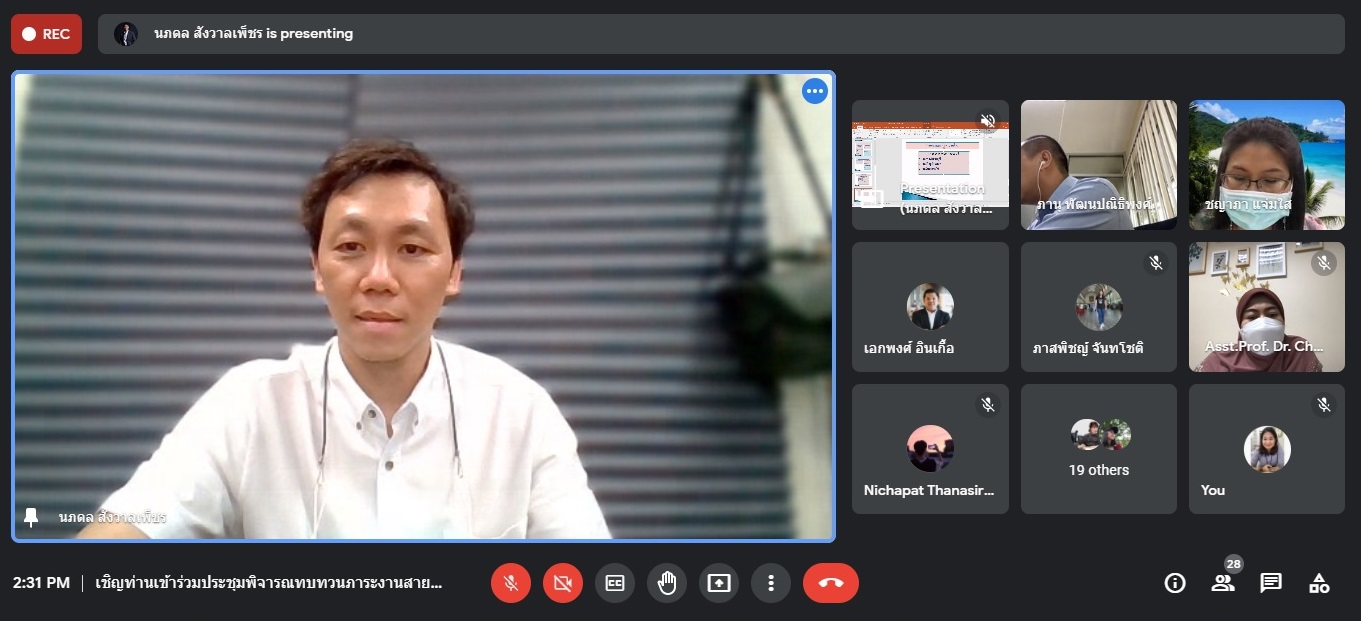Viewport: 1361px width, 621px height.
Task: Turn on the camera
Action: [x=563, y=583]
